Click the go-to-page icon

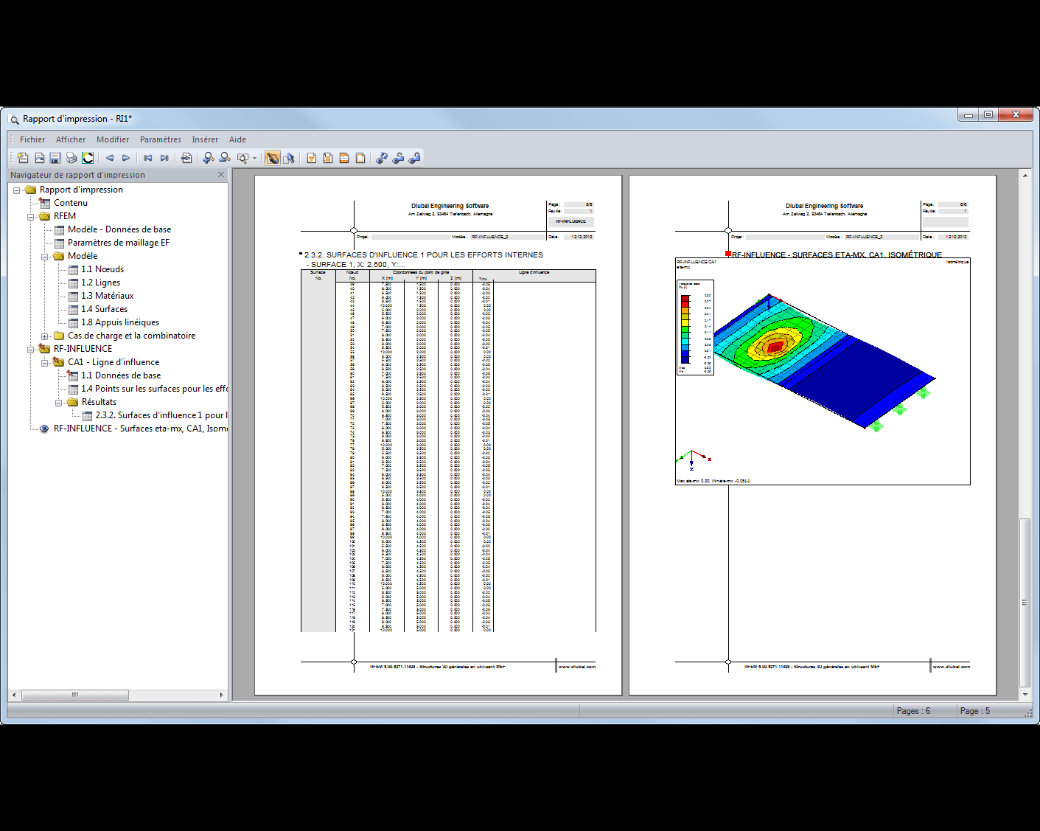point(186,158)
